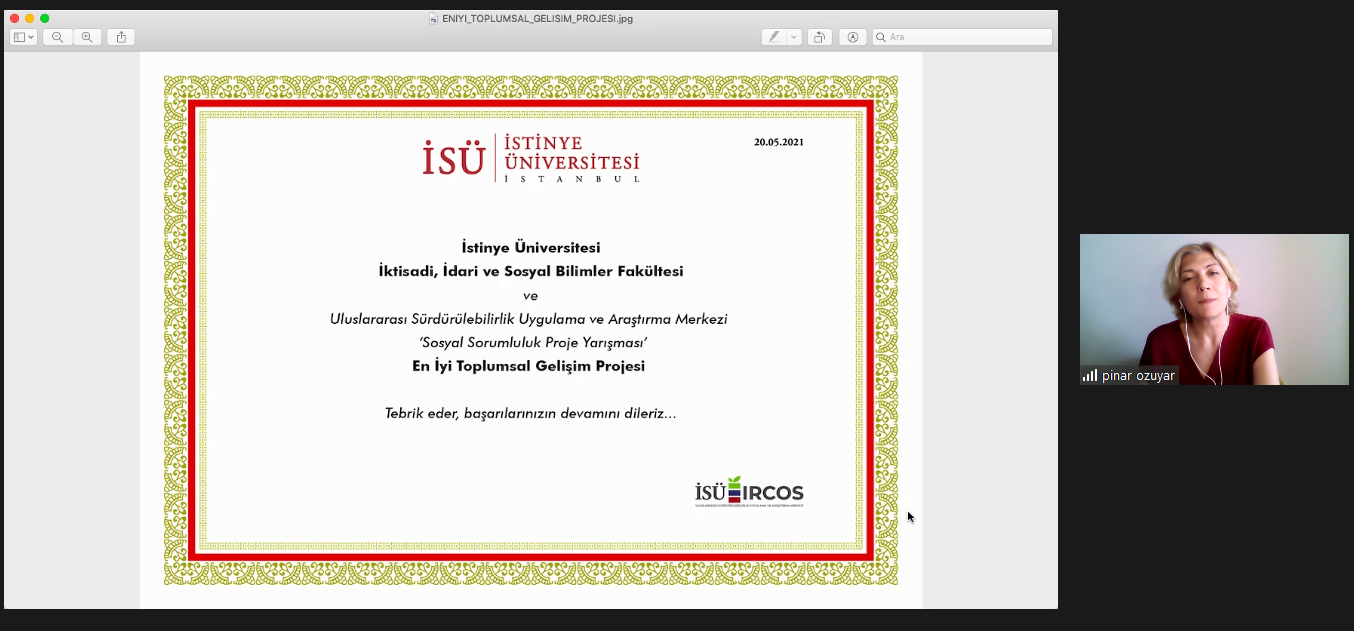Click the signal strength icon beside pinar ozuyar
This screenshot has width=1354, height=631.
pos(1089,376)
